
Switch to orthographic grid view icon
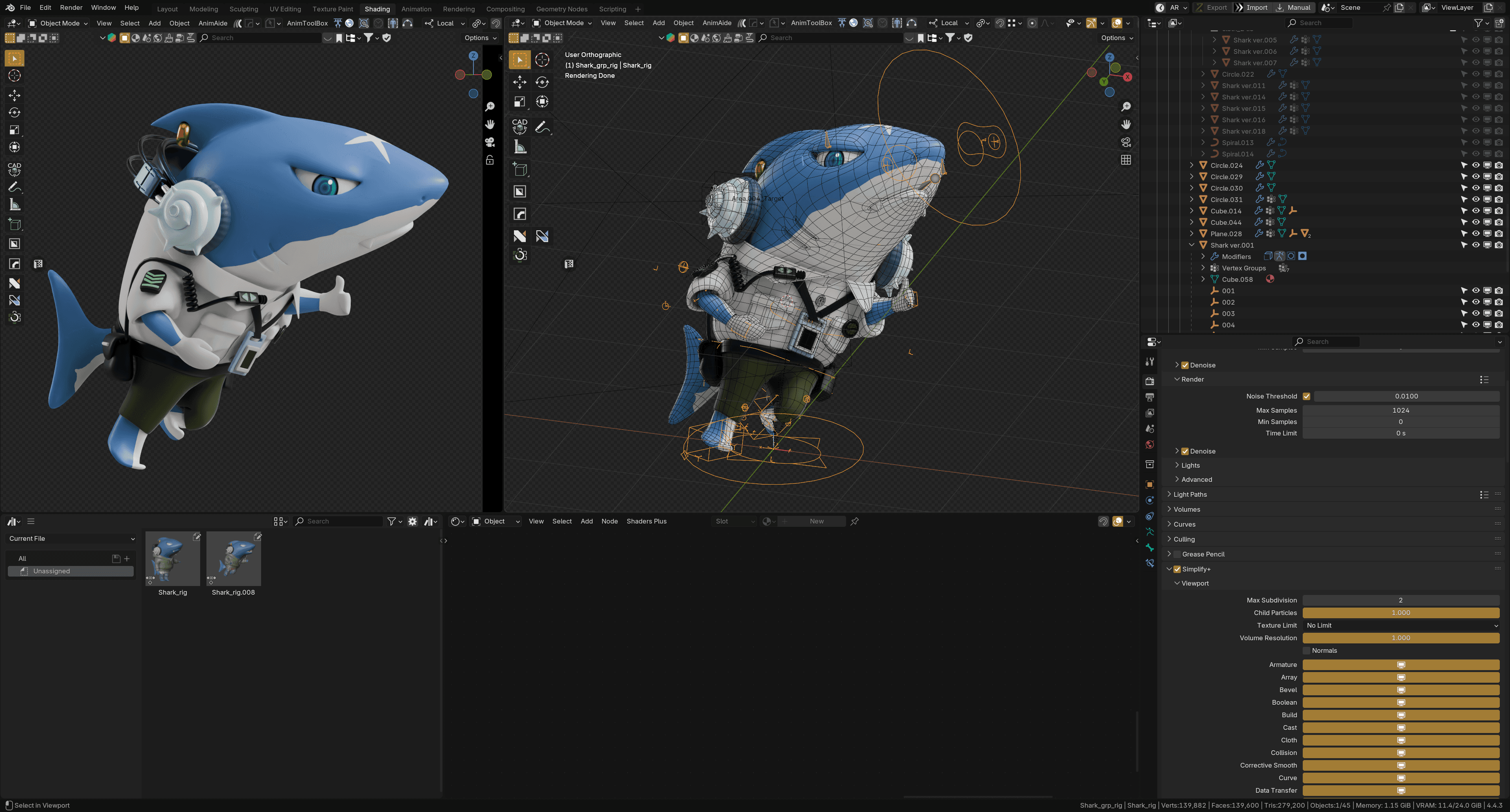[1125, 160]
